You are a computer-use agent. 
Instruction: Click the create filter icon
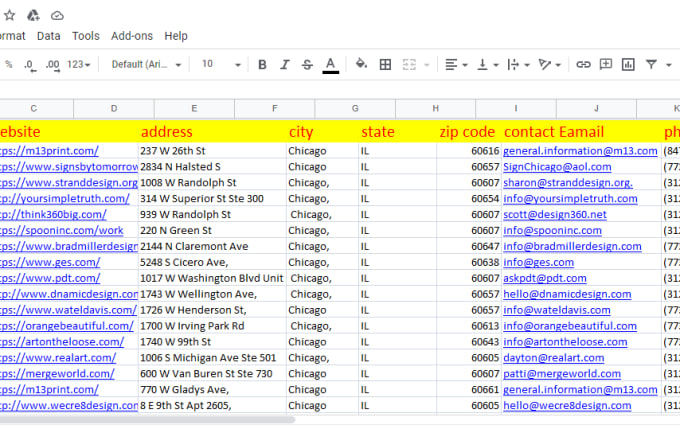651,64
